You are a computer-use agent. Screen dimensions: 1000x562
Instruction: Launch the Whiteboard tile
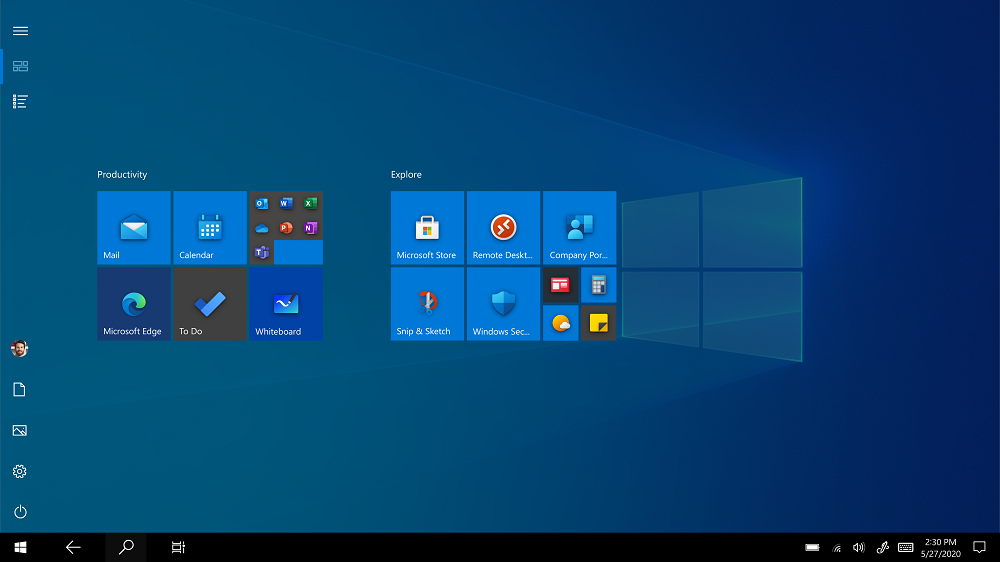[286, 304]
